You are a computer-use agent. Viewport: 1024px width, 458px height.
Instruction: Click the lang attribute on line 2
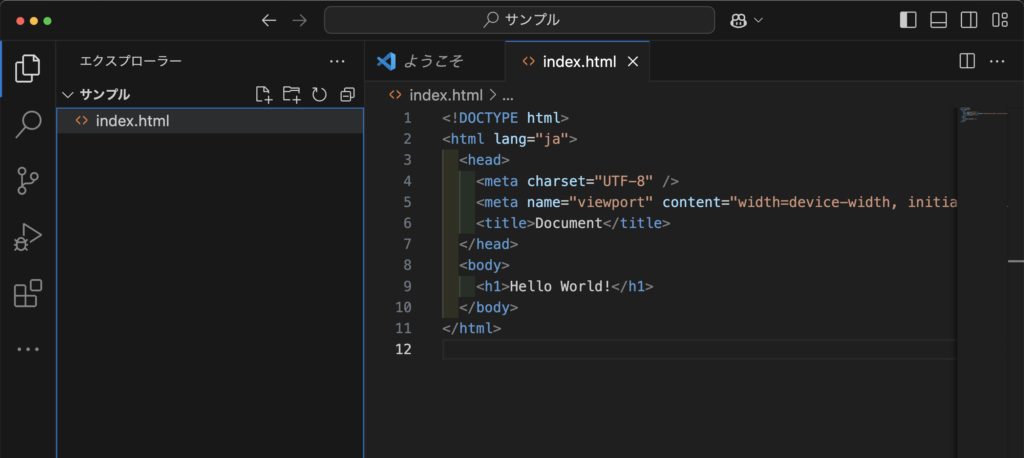[510, 139]
